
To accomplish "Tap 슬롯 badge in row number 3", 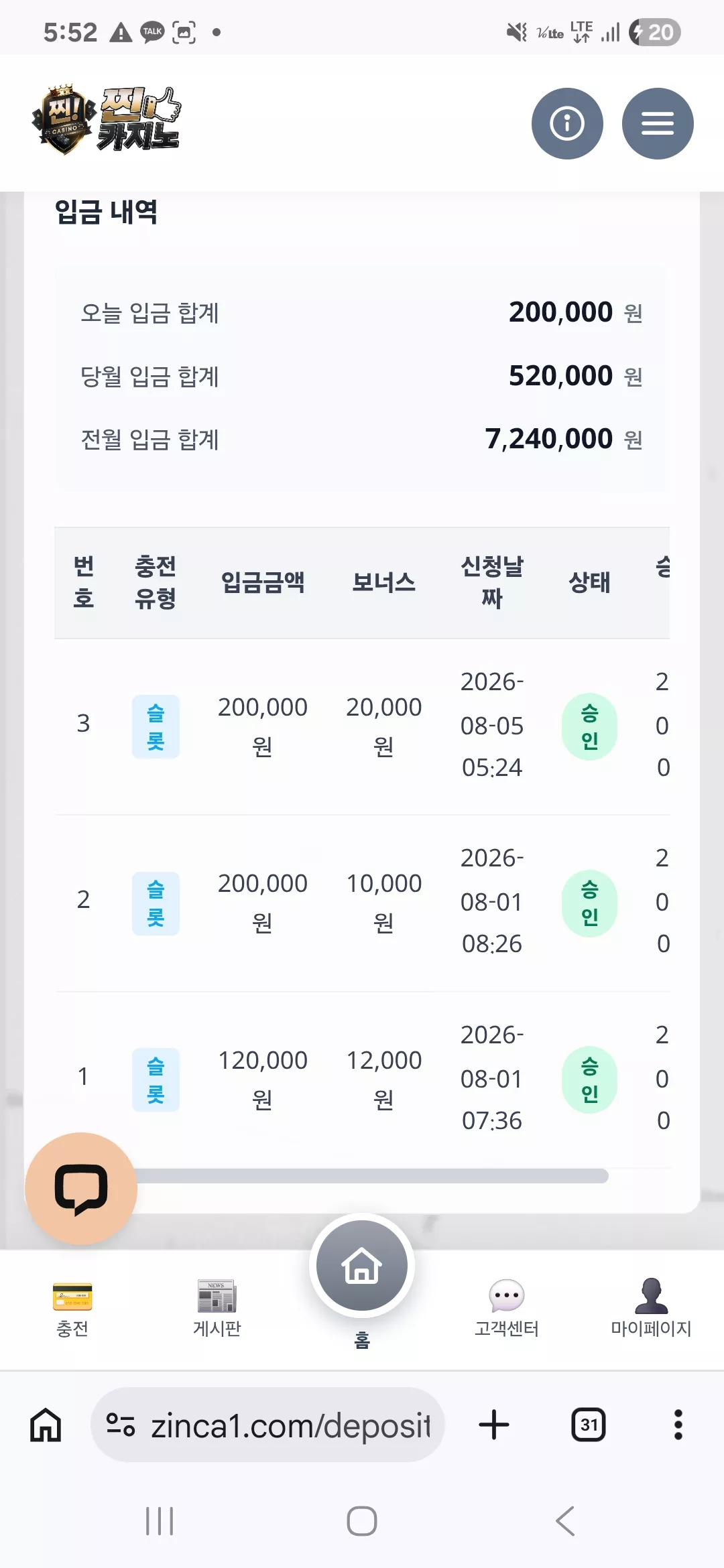I will point(156,727).
